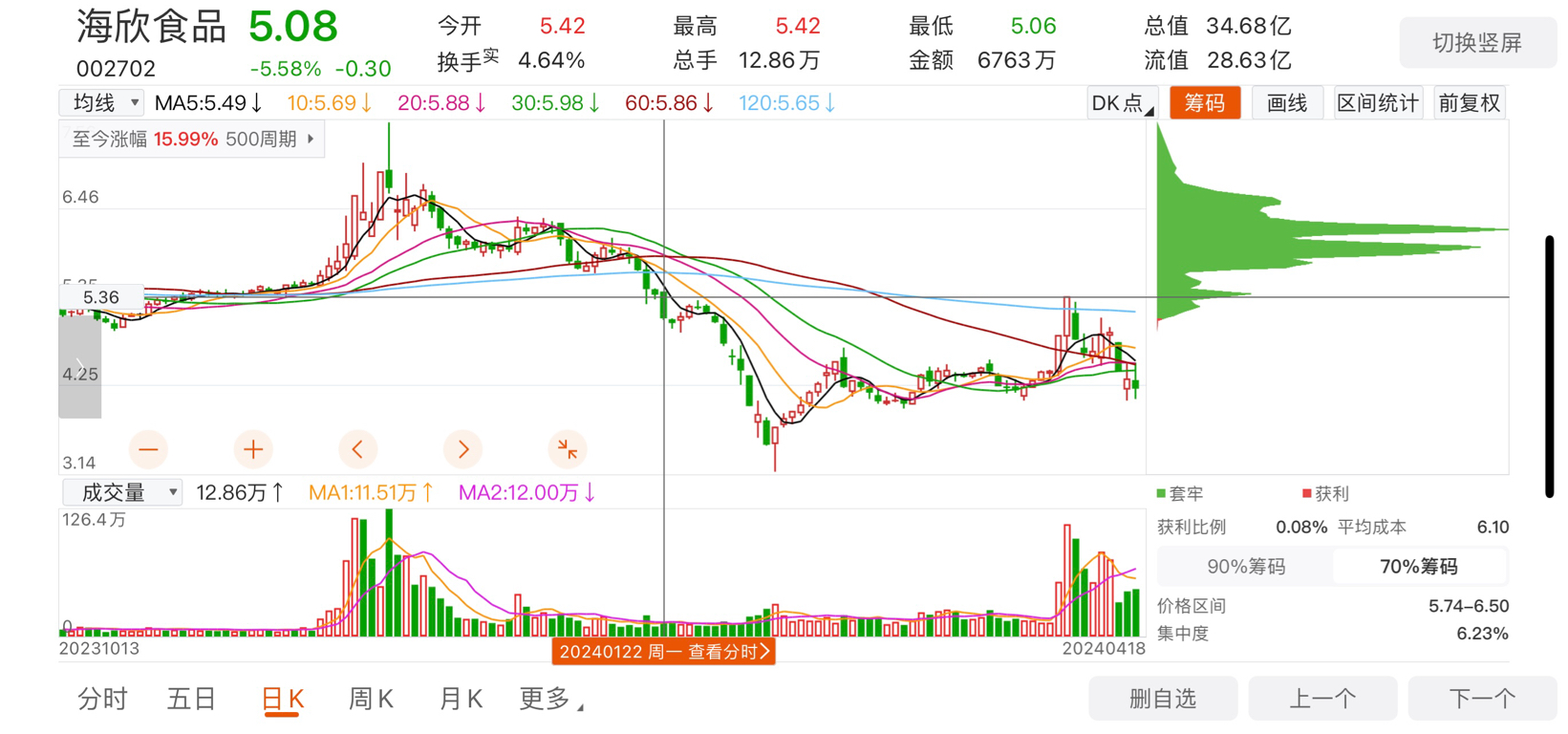The image size is (1568, 734).
Task: Click the 20:5.88 moving average label
Action: (442, 103)
